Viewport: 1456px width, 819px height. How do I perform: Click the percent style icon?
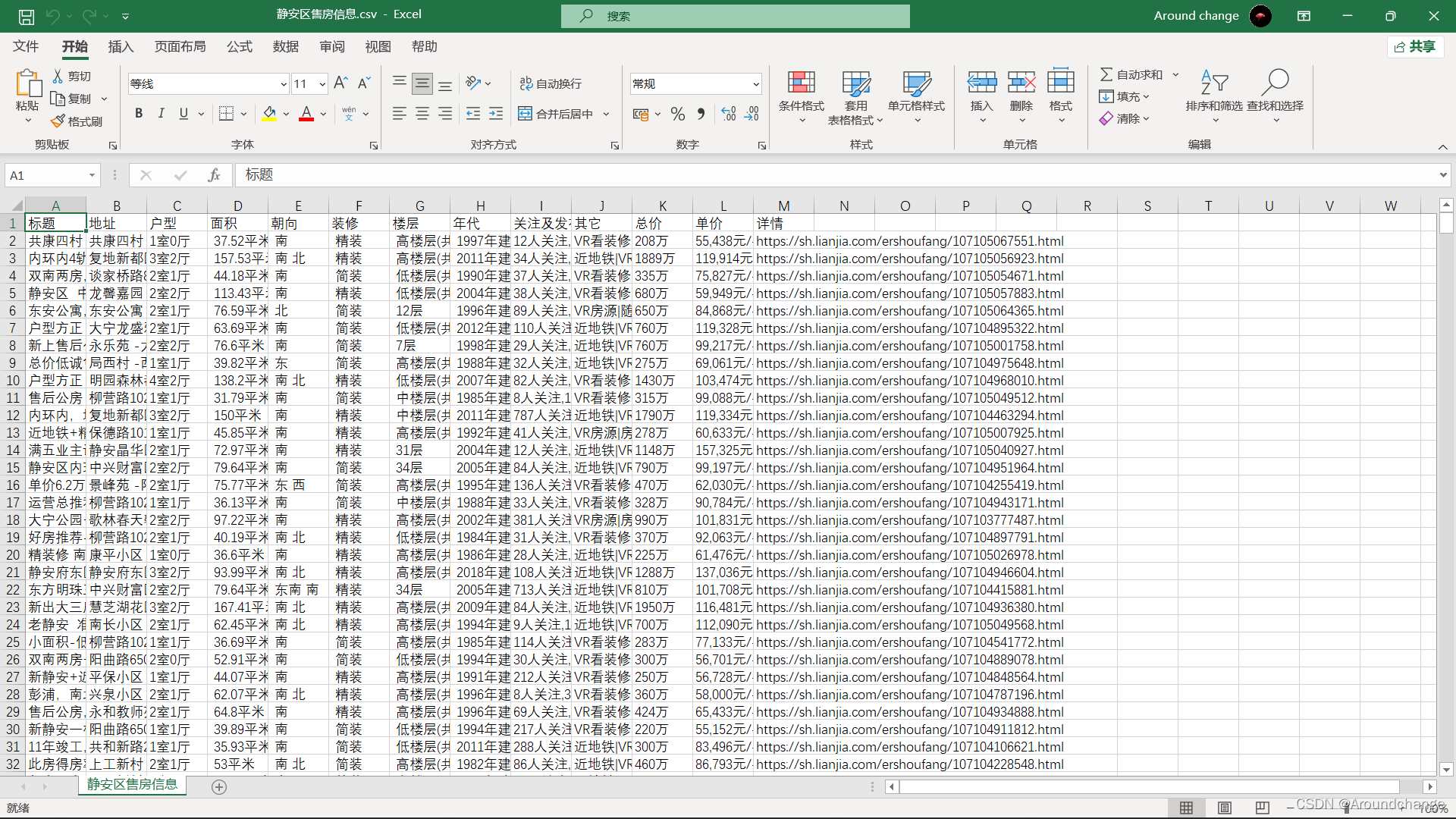(x=677, y=114)
